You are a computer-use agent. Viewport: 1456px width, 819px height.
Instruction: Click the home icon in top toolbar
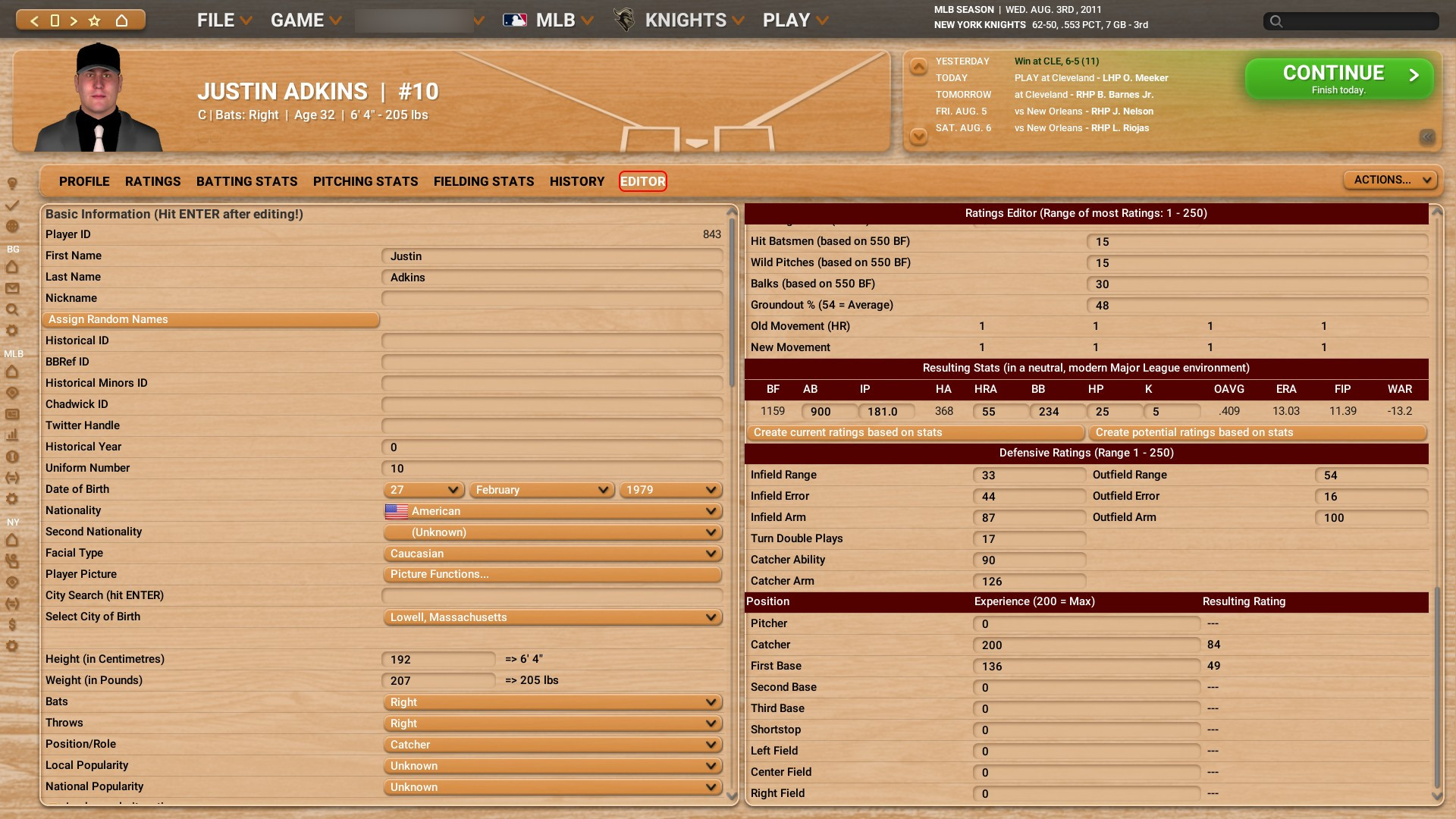(x=121, y=20)
